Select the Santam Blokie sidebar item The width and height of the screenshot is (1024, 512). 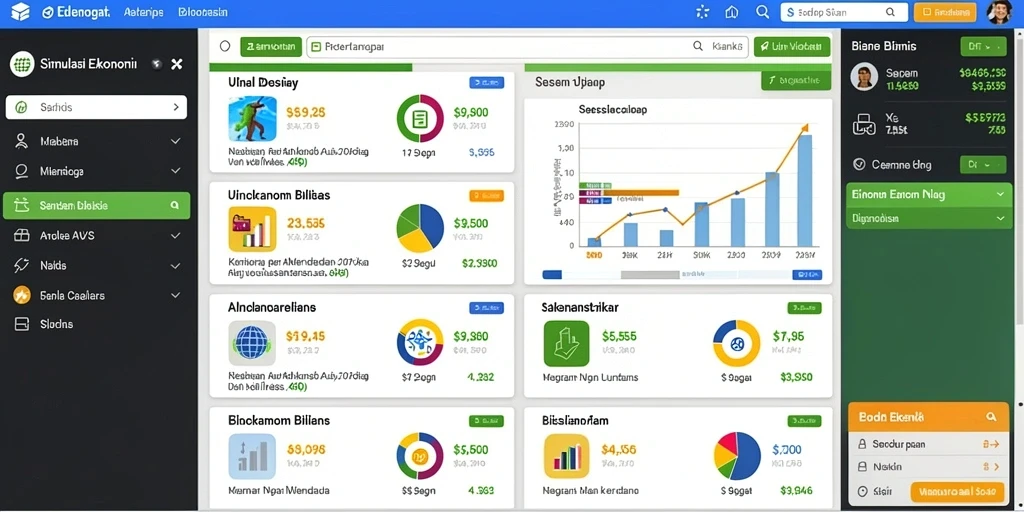[97, 205]
